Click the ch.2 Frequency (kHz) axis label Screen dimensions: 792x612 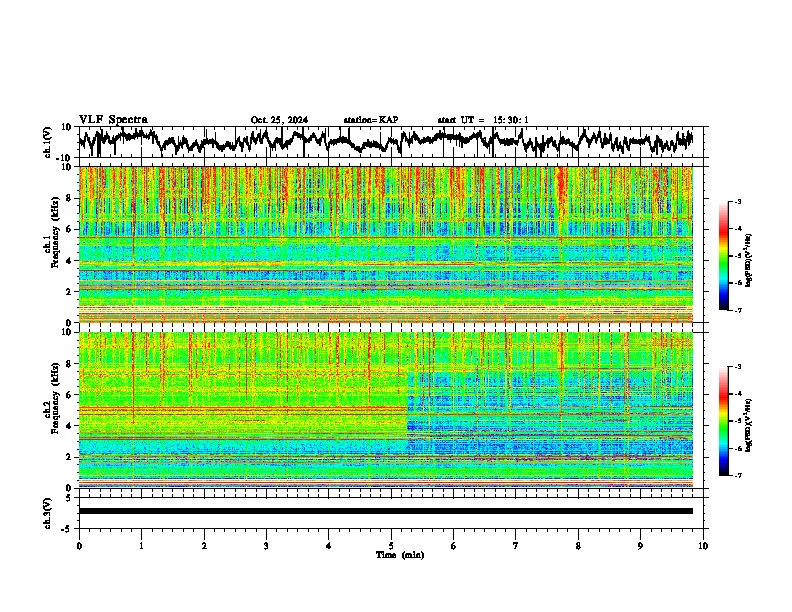point(51,398)
